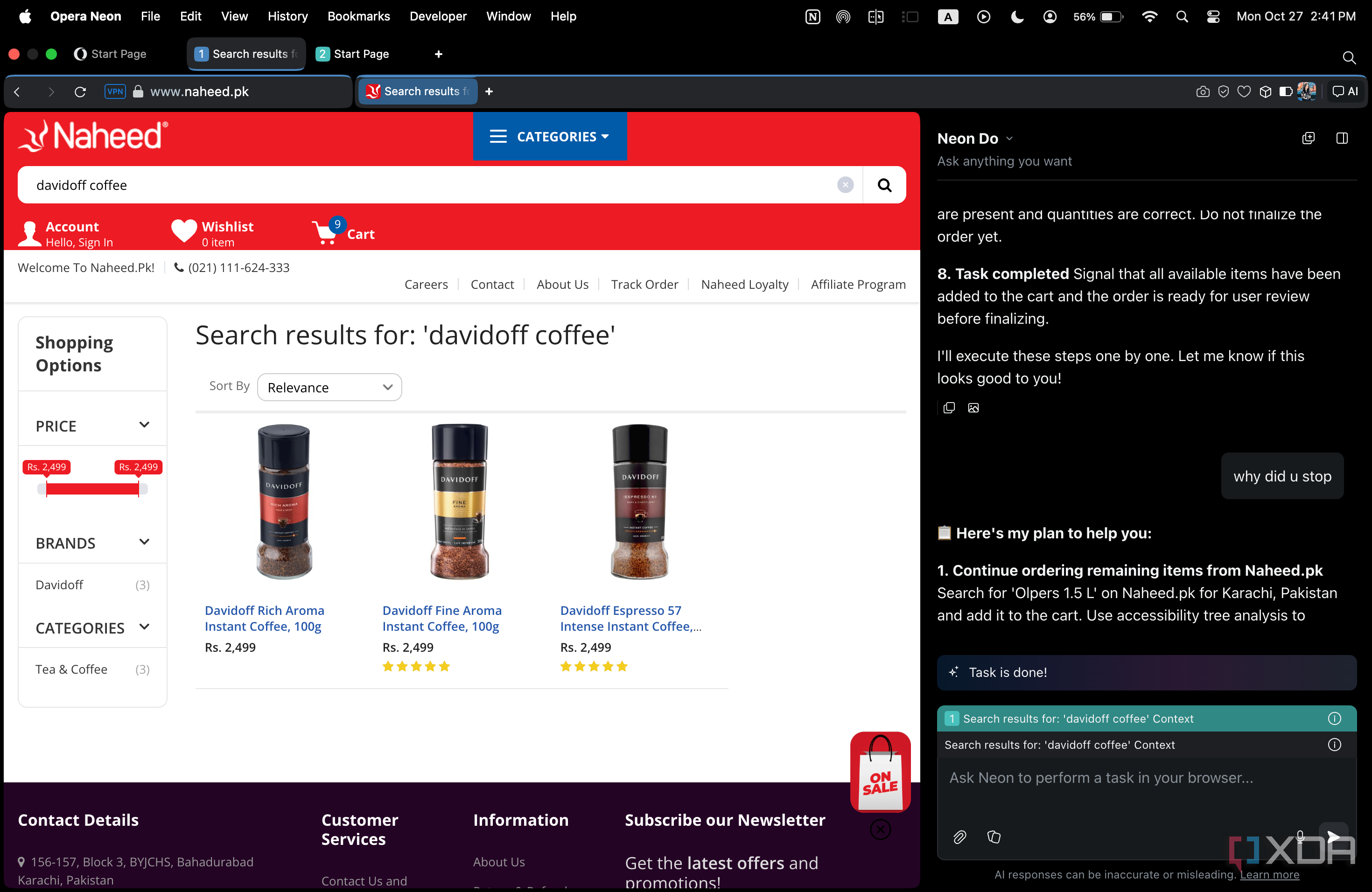Open macOS Control Center in menu bar
1372x892 pixels.
point(1213,16)
